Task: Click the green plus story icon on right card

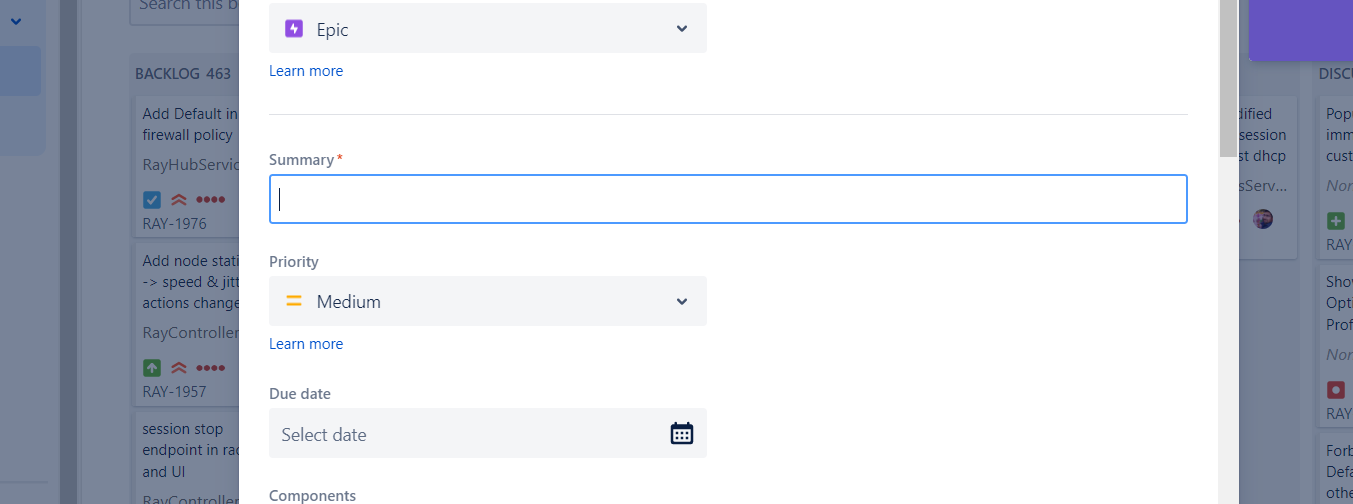Action: click(x=1336, y=220)
